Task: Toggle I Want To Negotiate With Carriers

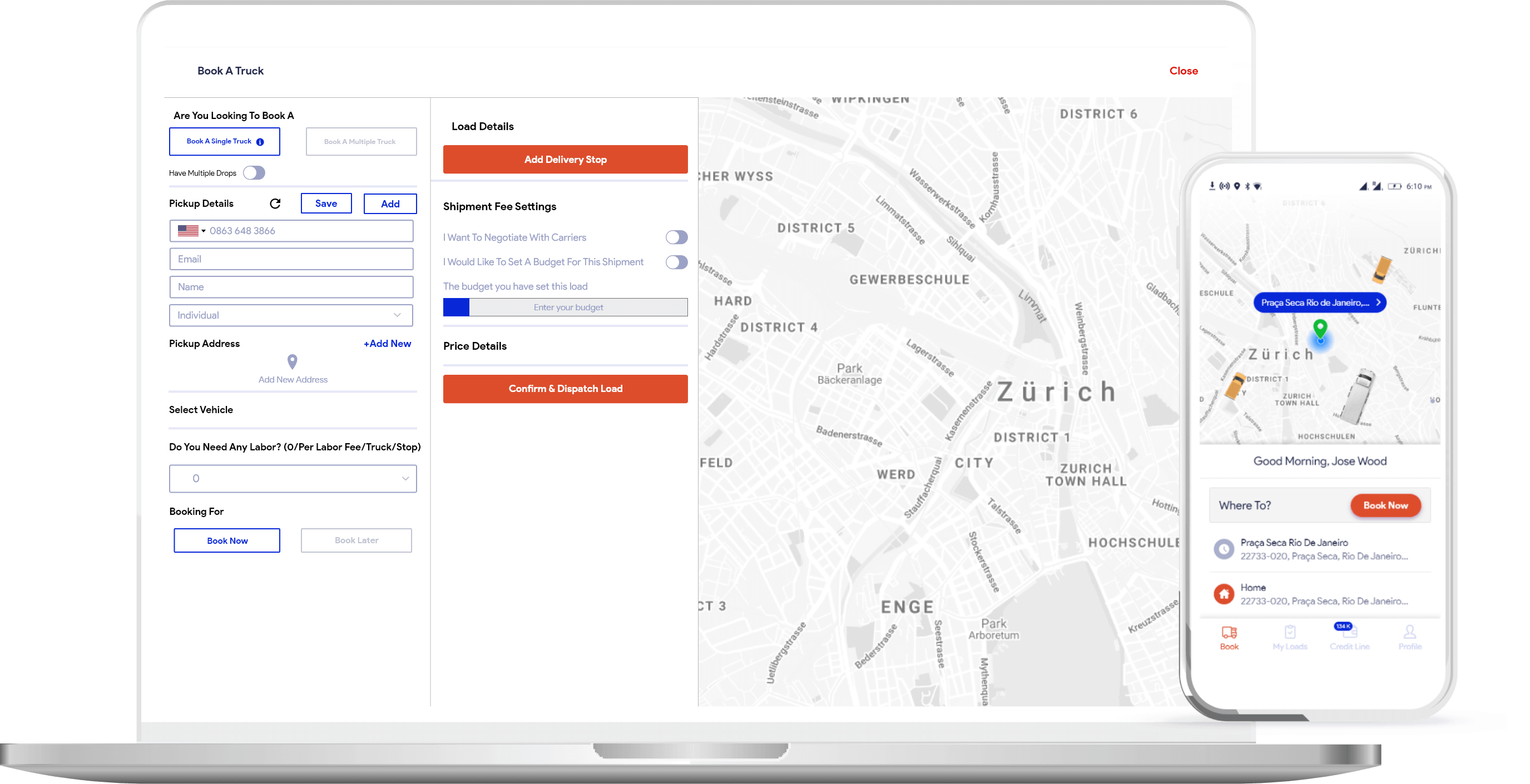Action: 676,237
